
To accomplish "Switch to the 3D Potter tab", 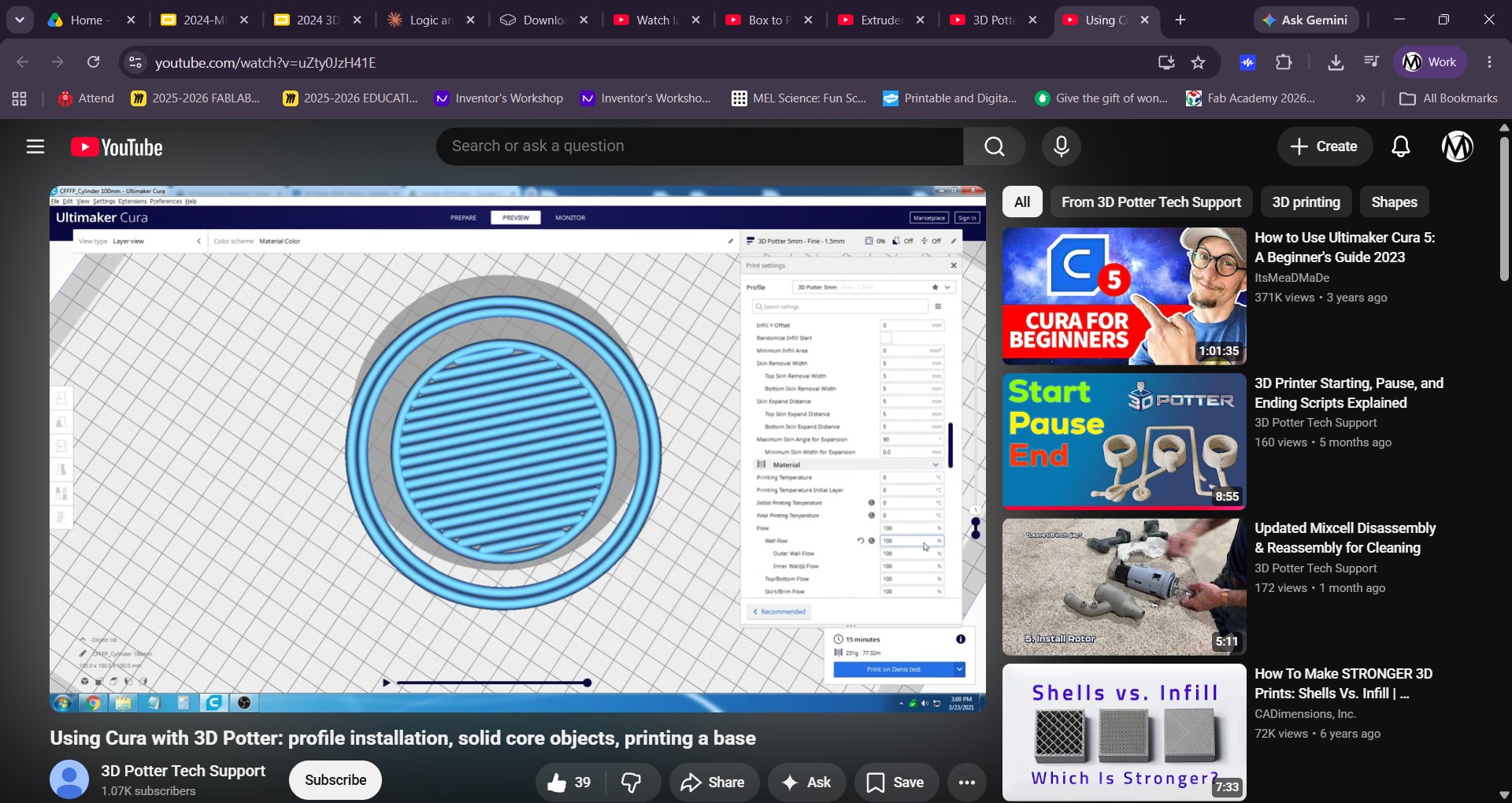I will tap(994, 20).
